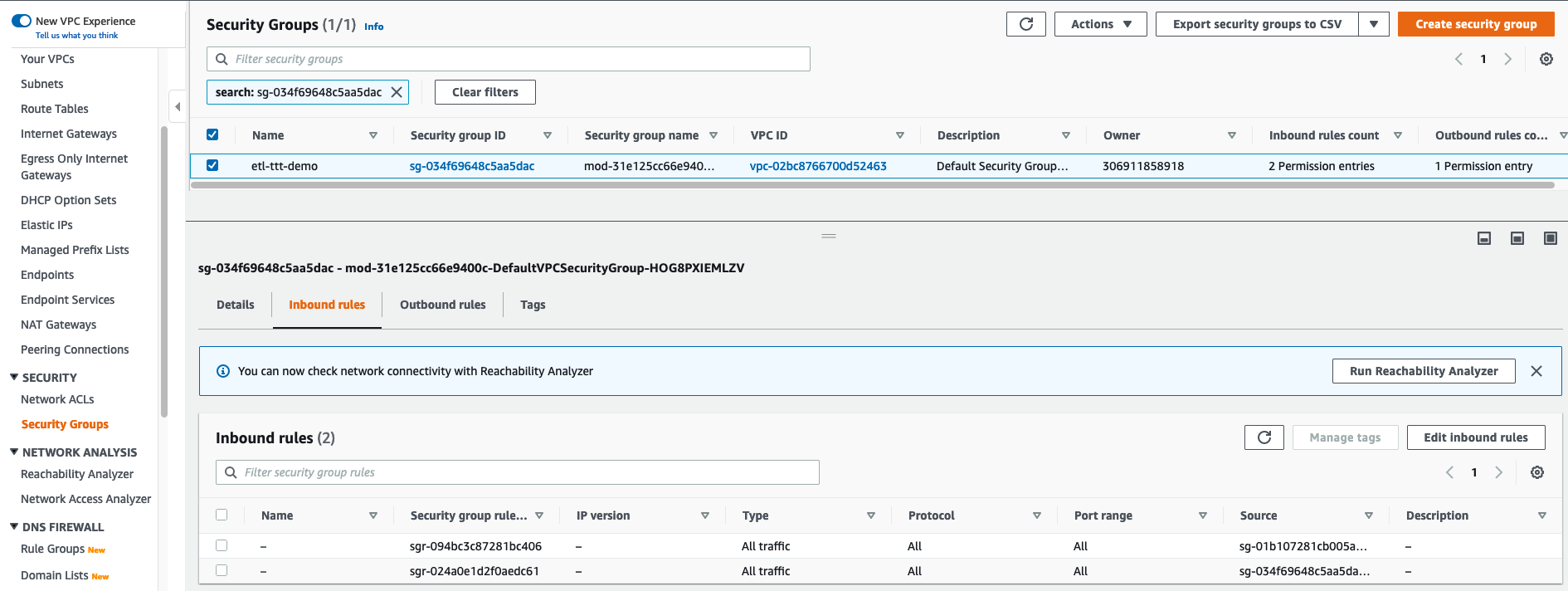Remove the sg-034f69648c5aa5dac search filter
Screen dimensions: 1568x591
tap(397, 92)
